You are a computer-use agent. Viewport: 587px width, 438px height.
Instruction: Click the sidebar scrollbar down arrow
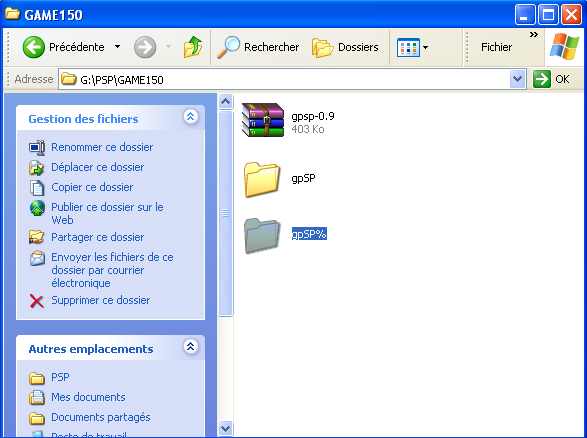[225, 428]
